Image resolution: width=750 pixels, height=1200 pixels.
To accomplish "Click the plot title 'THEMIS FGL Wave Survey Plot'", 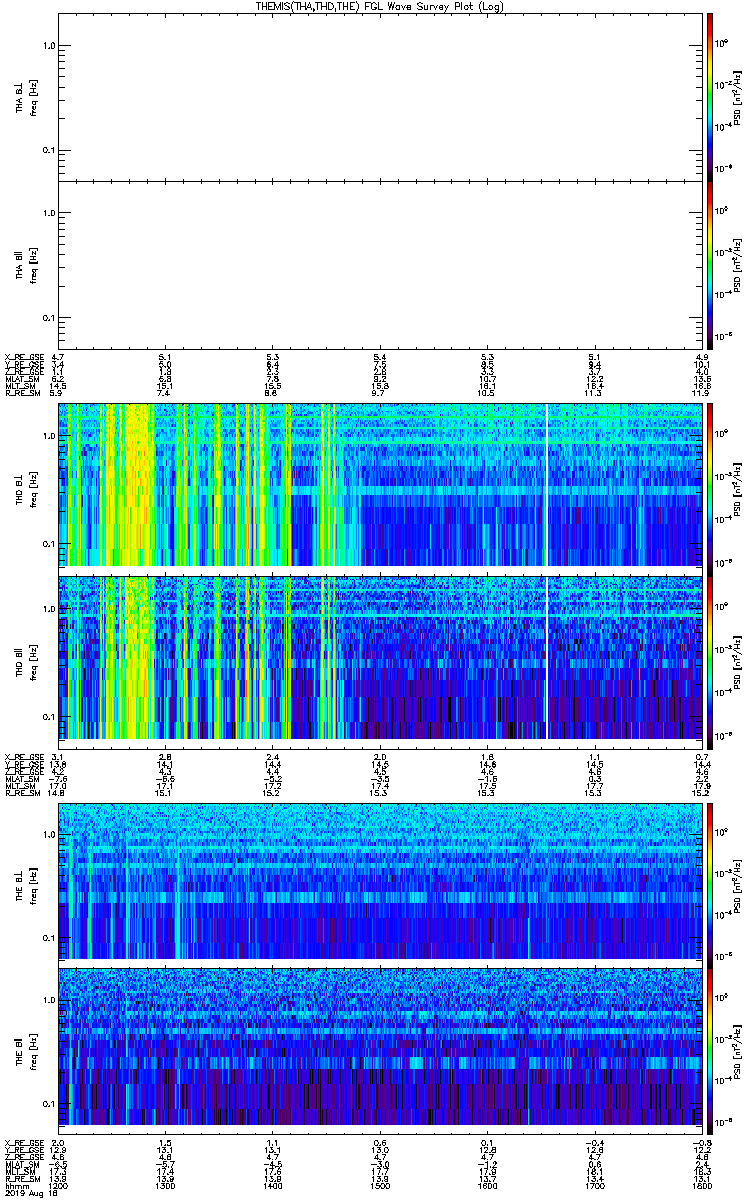I will [382, 6].
